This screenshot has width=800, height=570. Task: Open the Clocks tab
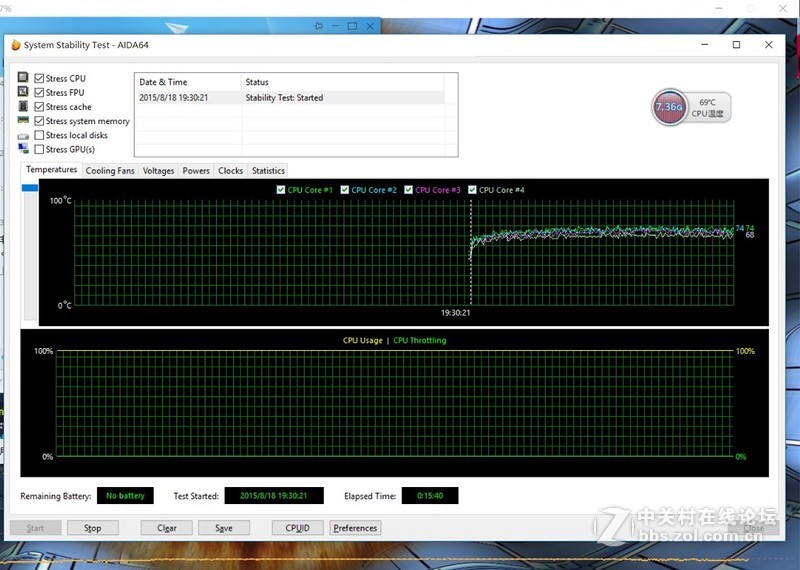231,170
